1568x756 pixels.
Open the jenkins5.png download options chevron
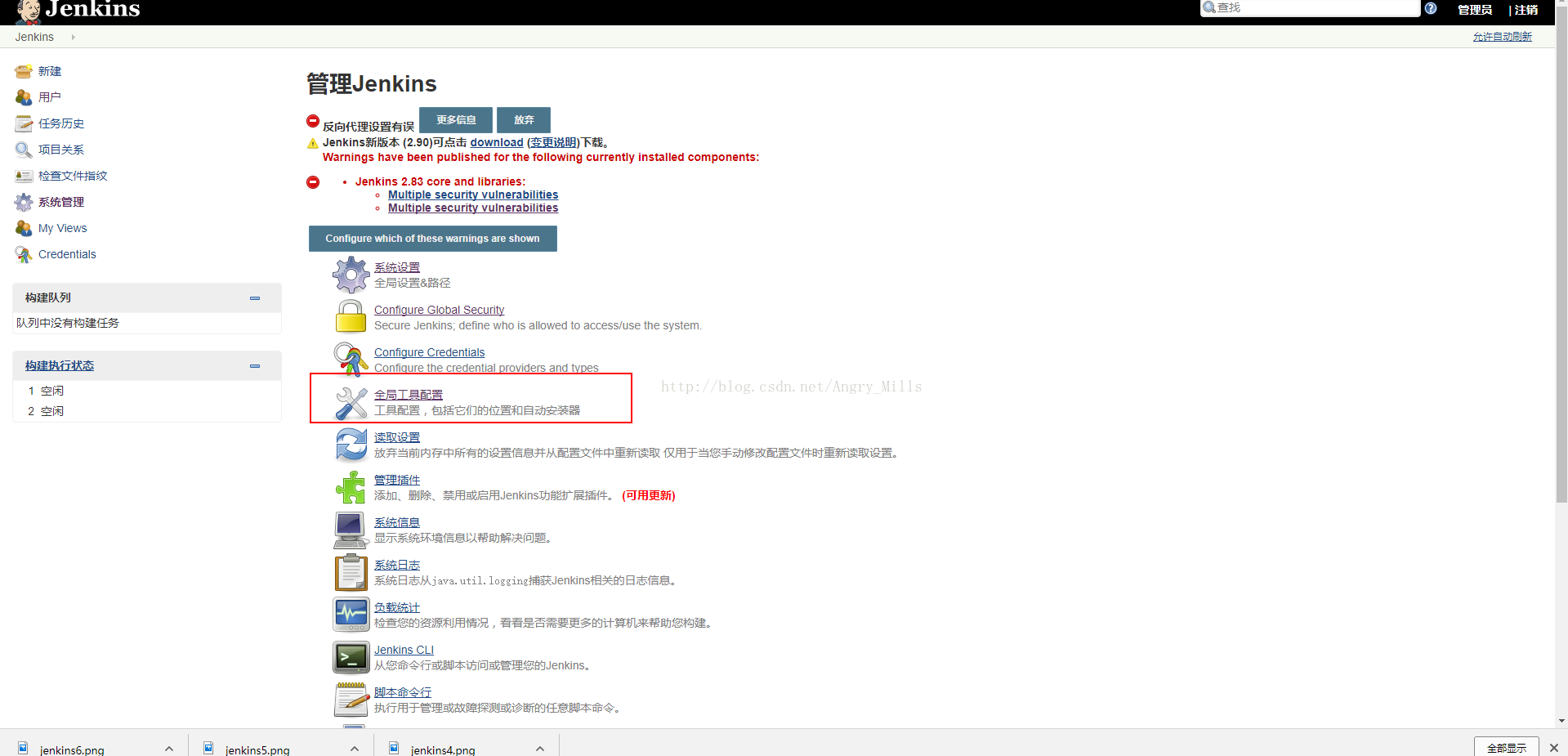[355, 749]
